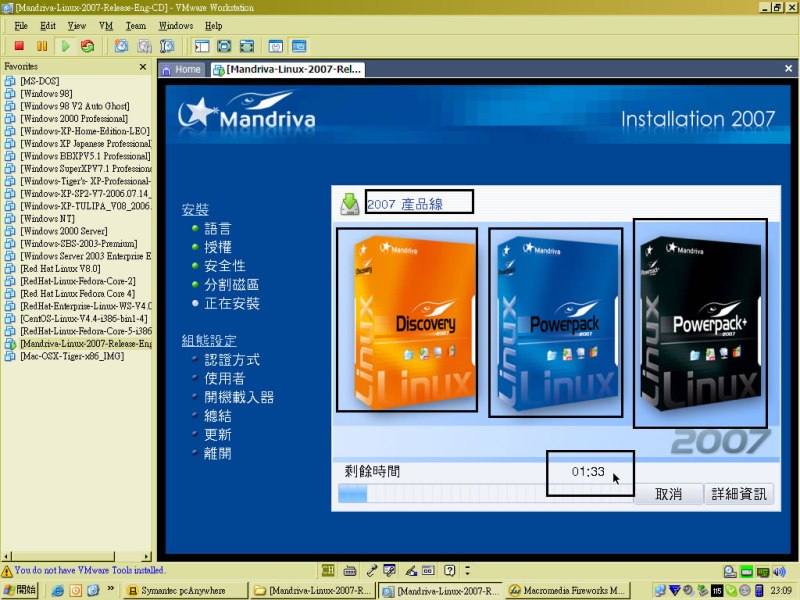Select [Windows 2000 Server] in Favorites

pyautogui.click(x=64, y=231)
